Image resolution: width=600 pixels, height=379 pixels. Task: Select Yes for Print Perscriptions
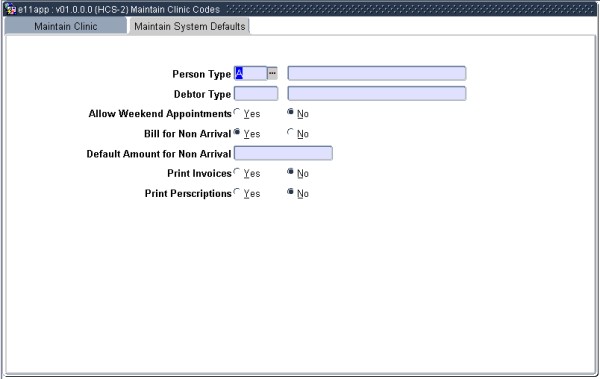click(x=237, y=191)
